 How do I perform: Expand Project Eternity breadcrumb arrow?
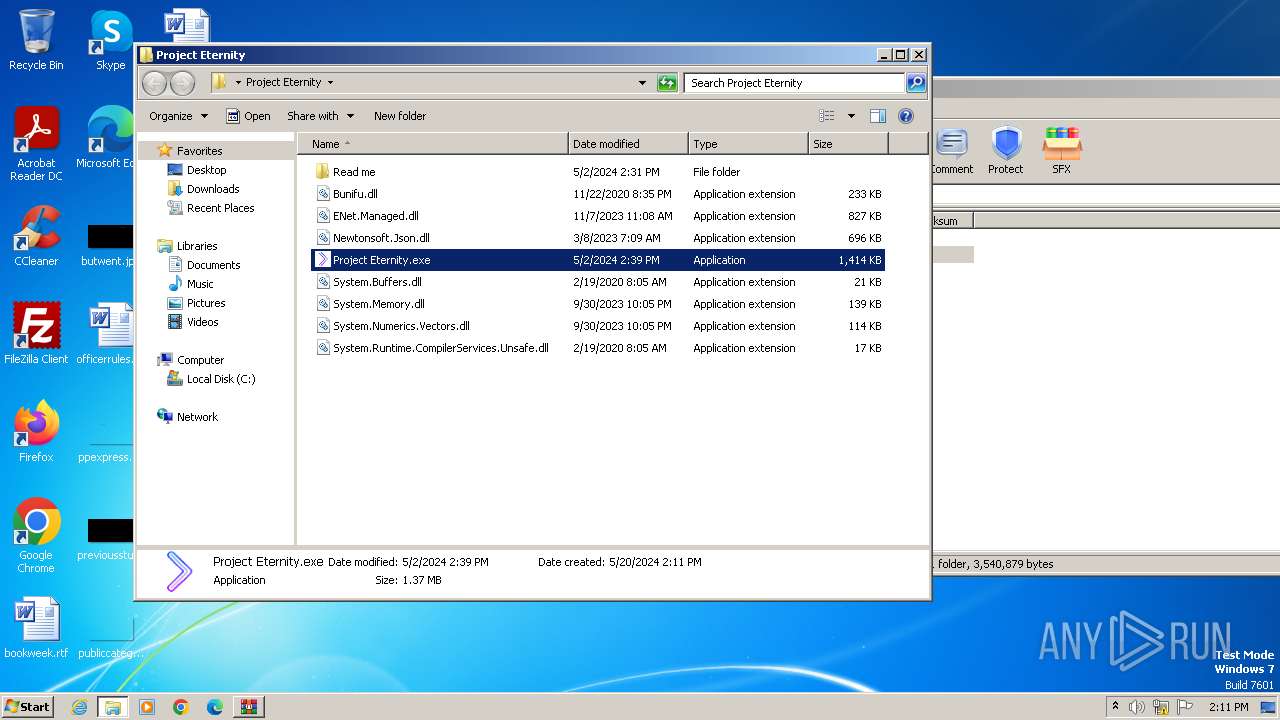pyautogui.click(x=330, y=83)
